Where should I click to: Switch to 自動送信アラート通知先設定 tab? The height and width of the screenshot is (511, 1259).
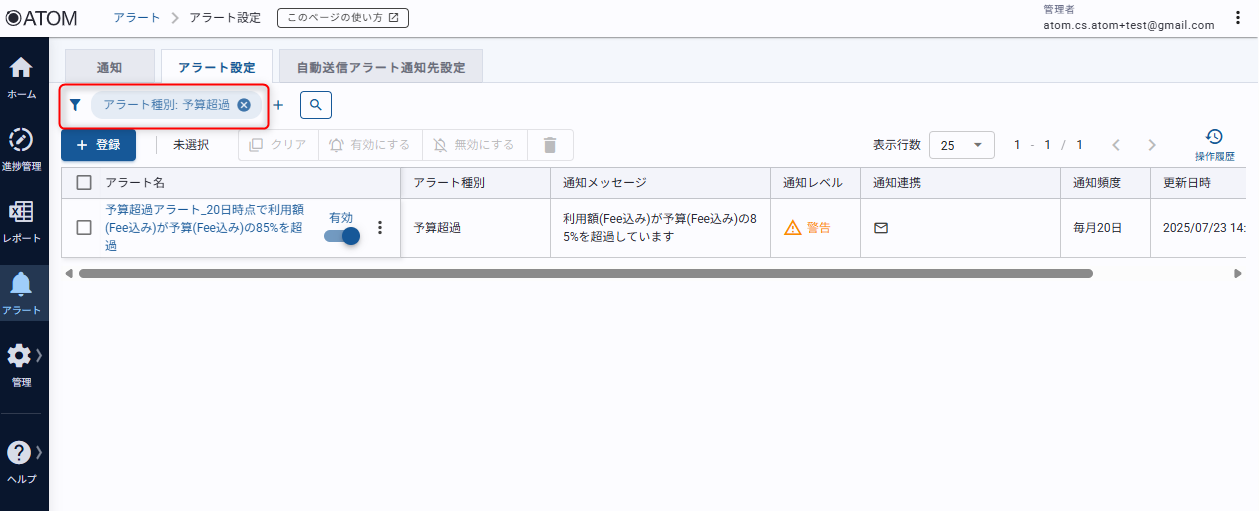pyautogui.click(x=380, y=67)
